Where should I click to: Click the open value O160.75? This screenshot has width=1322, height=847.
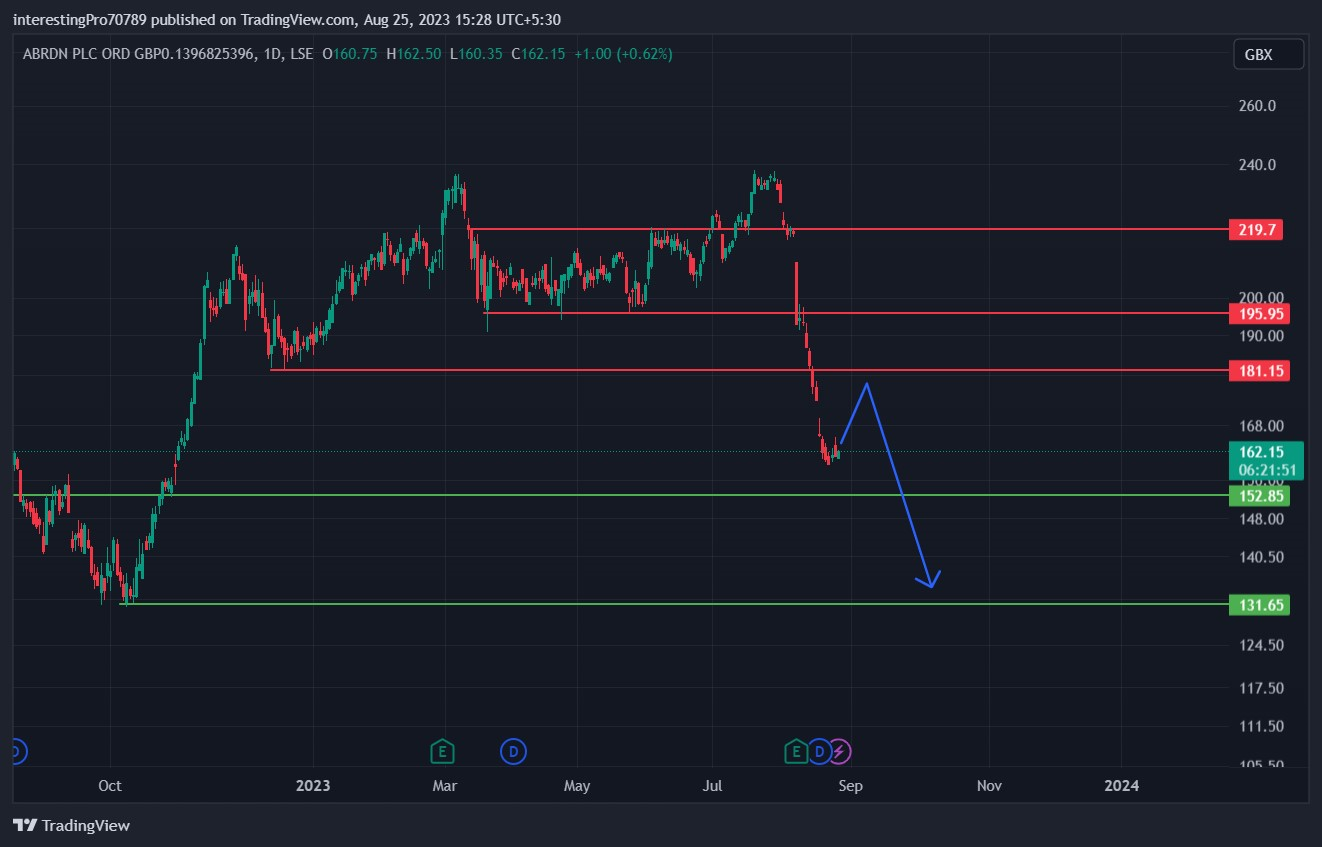point(349,54)
